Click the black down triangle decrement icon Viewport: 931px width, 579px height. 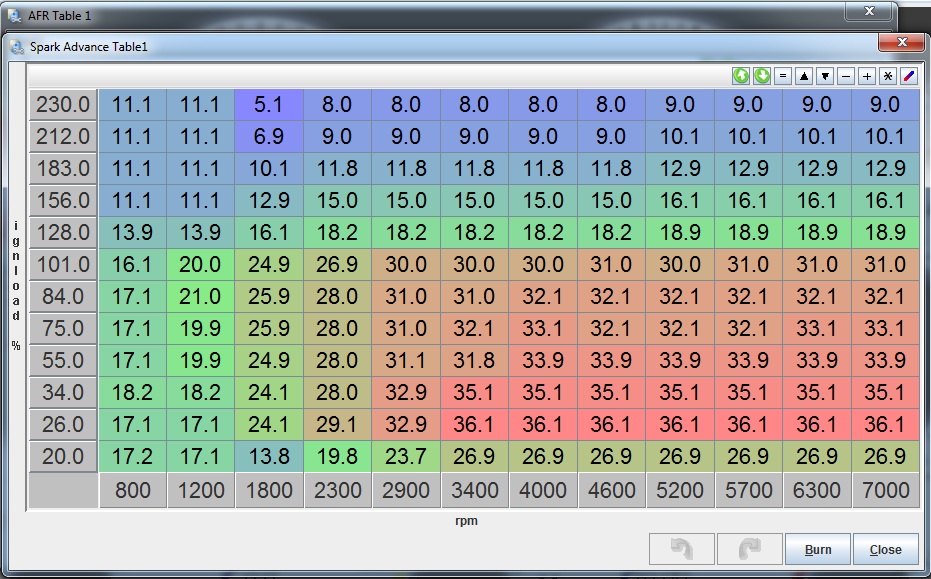(x=825, y=76)
